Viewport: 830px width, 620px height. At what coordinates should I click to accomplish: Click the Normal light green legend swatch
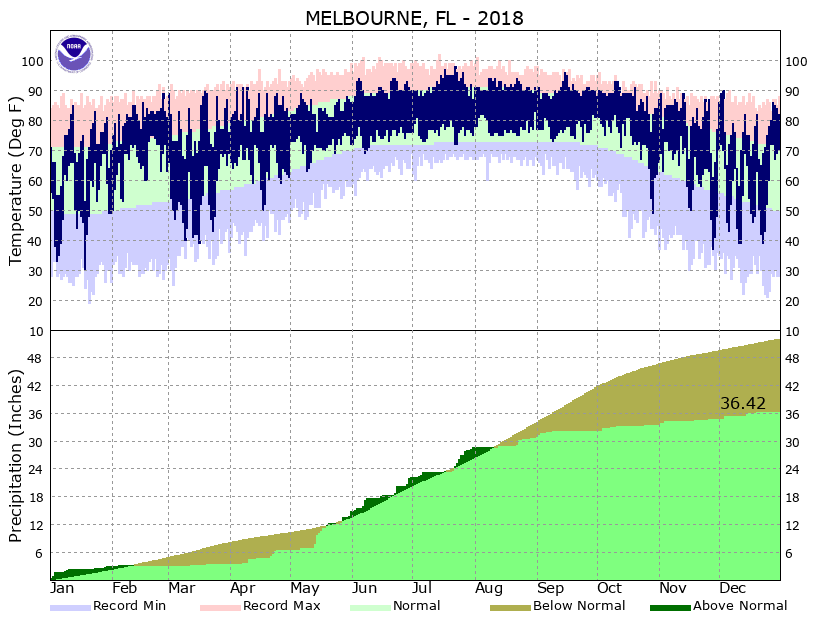pyautogui.click(x=370, y=607)
